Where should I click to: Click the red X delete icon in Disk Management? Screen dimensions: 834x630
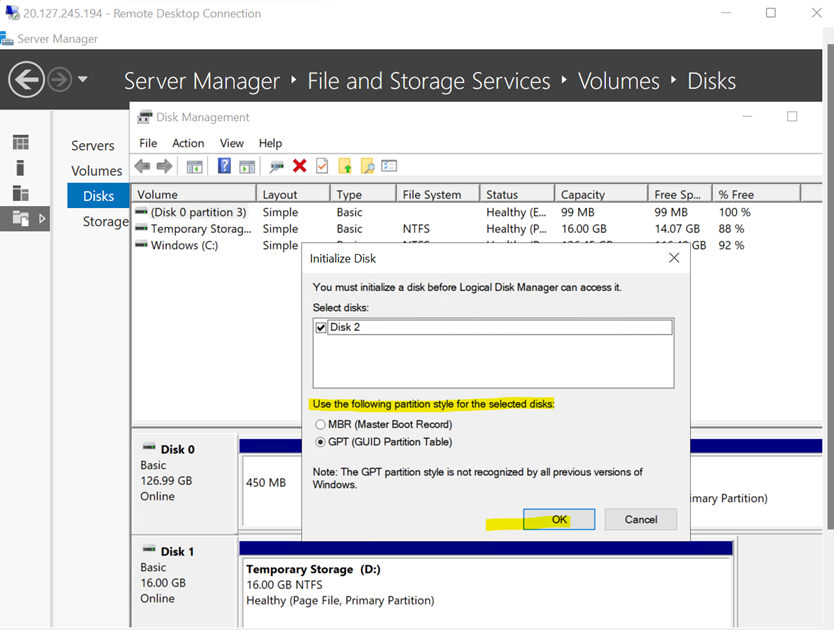(298, 165)
